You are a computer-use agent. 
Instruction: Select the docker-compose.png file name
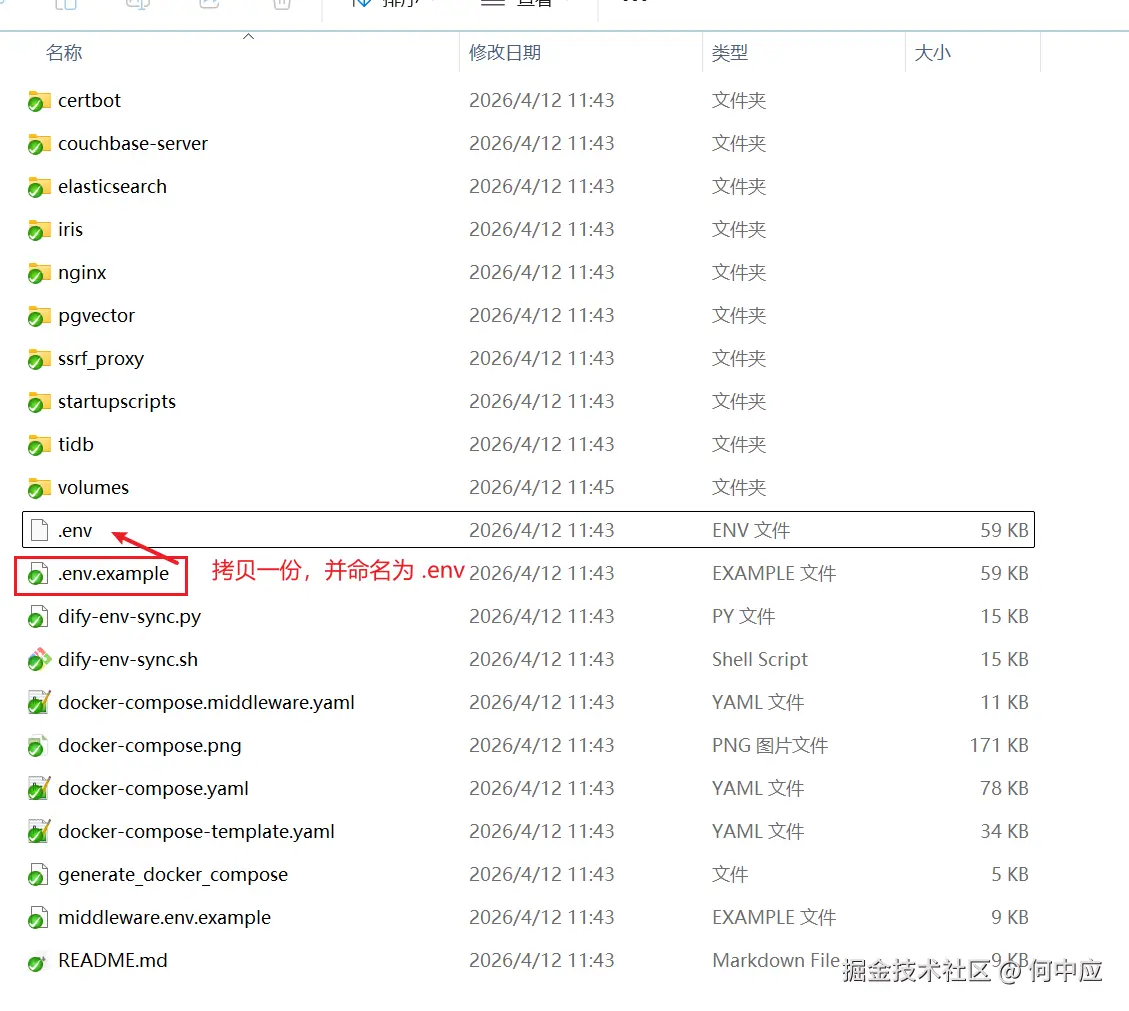pos(150,745)
